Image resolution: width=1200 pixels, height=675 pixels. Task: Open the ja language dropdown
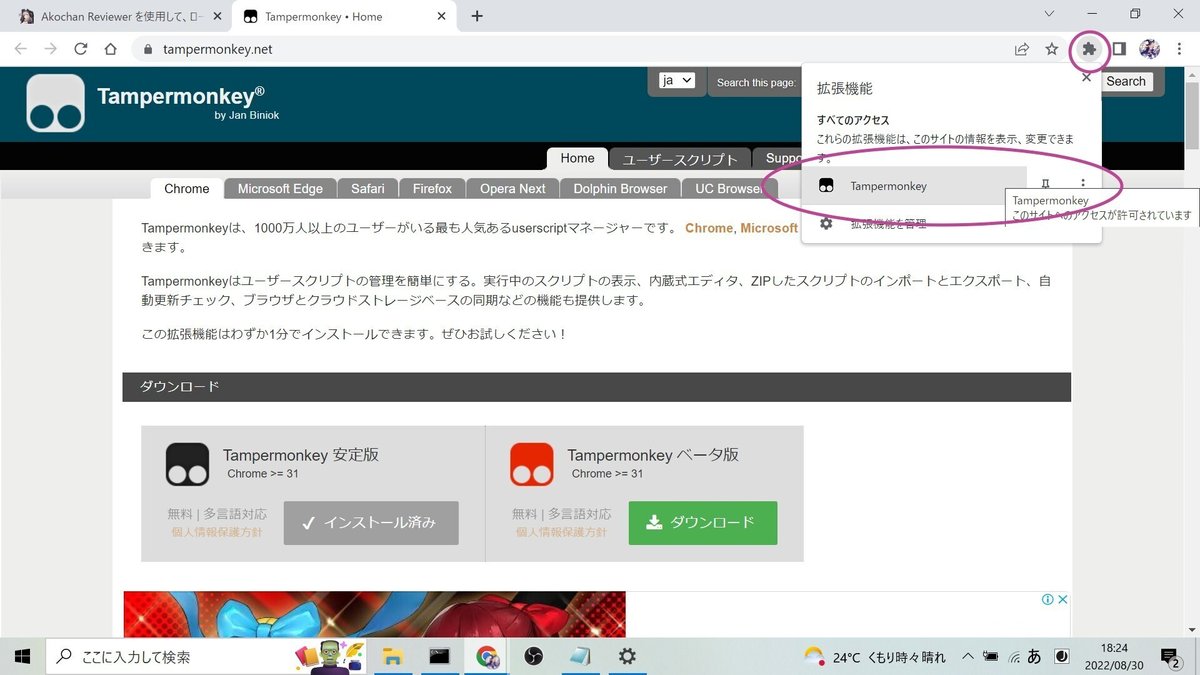pos(677,80)
